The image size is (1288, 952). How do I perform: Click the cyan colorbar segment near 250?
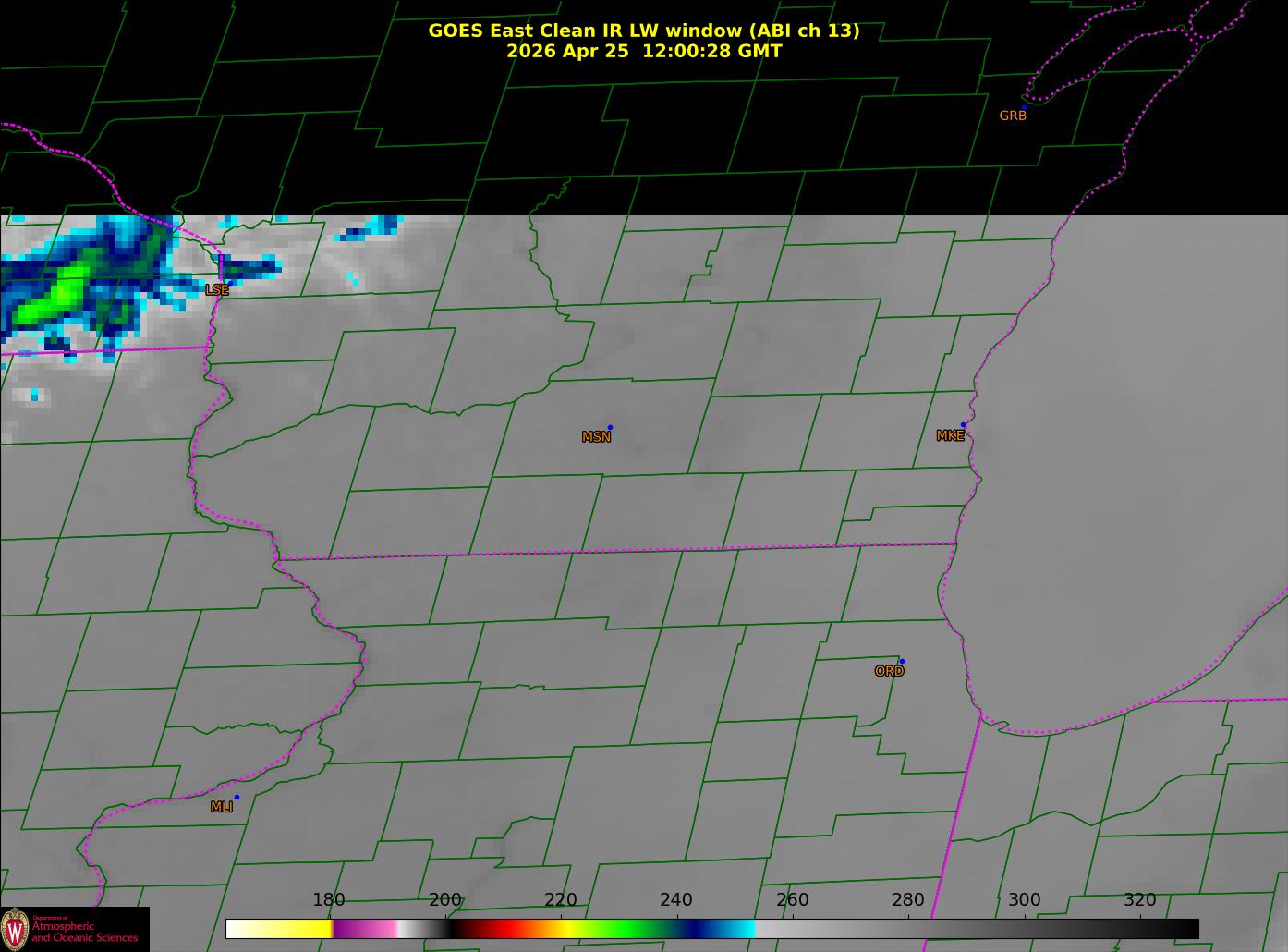point(739,929)
